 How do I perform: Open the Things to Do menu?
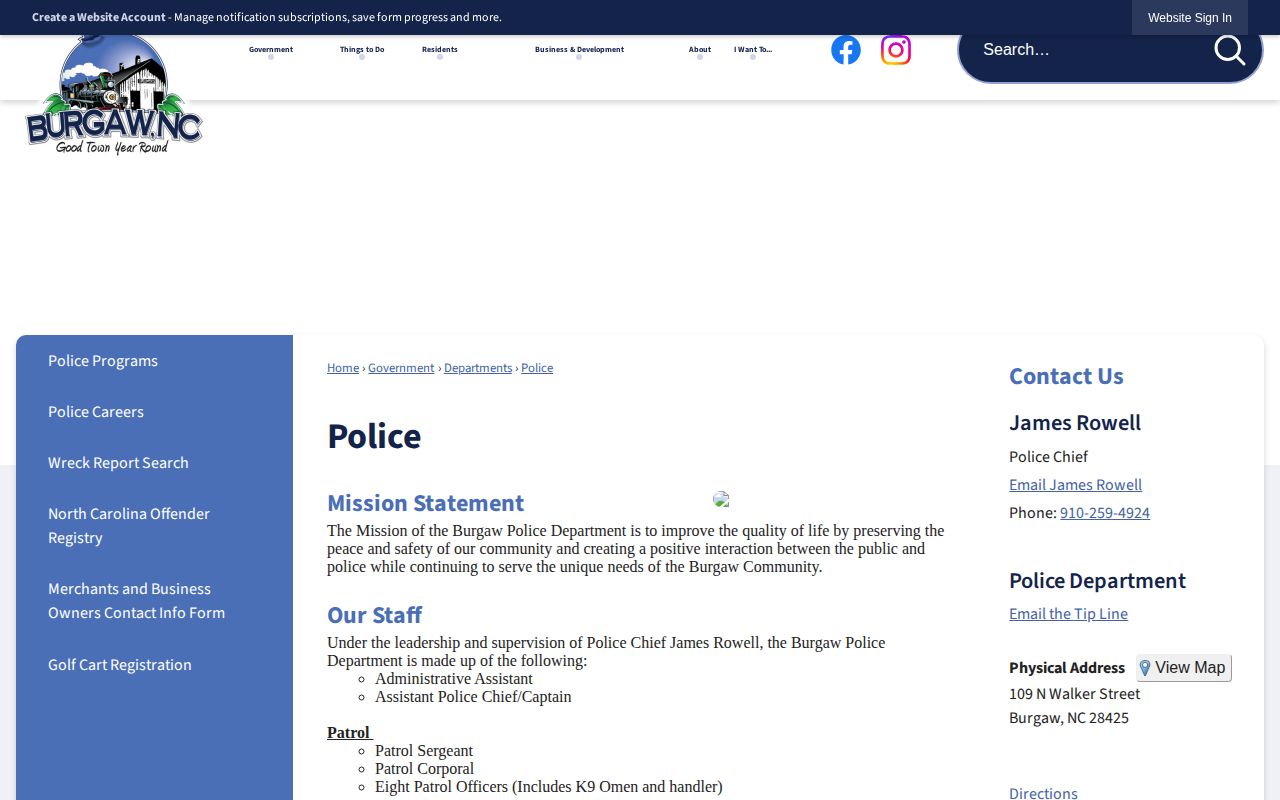point(362,49)
